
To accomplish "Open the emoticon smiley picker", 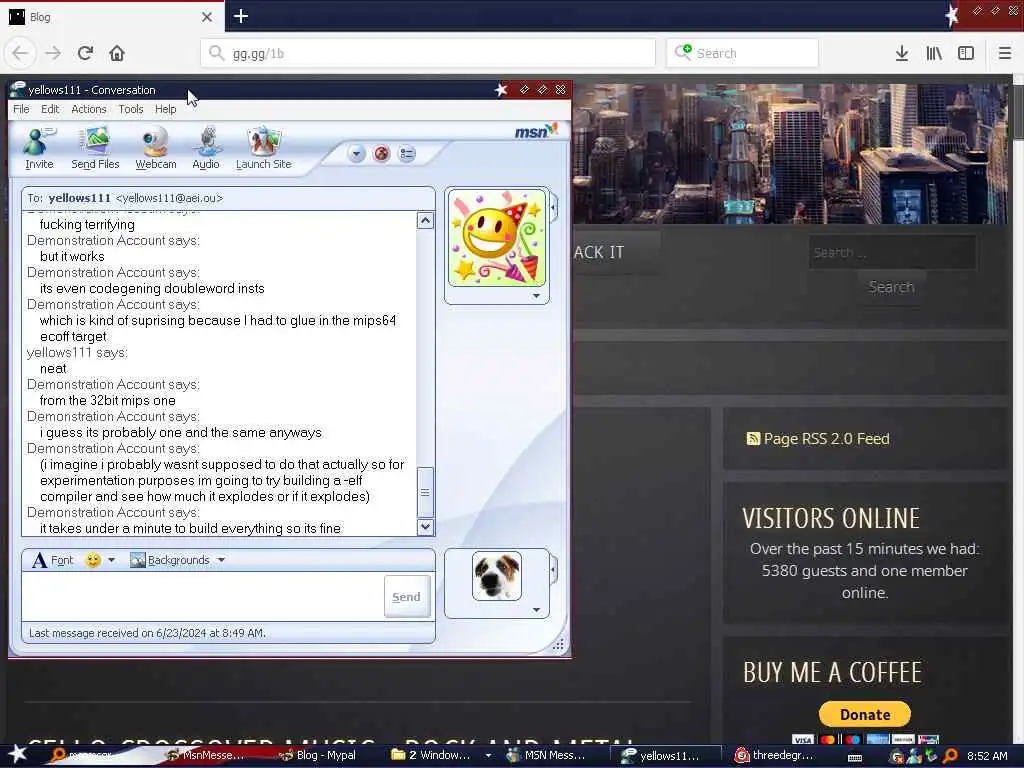I will (93, 560).
